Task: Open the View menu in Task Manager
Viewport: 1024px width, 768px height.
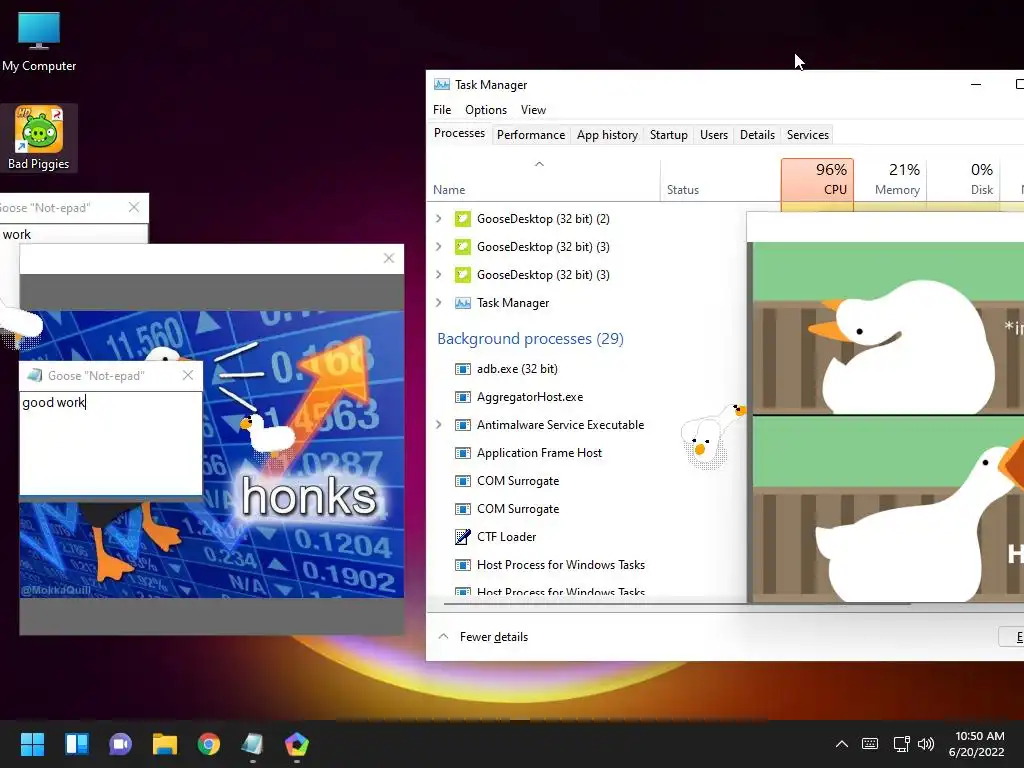Action: [x=534, y=110]
